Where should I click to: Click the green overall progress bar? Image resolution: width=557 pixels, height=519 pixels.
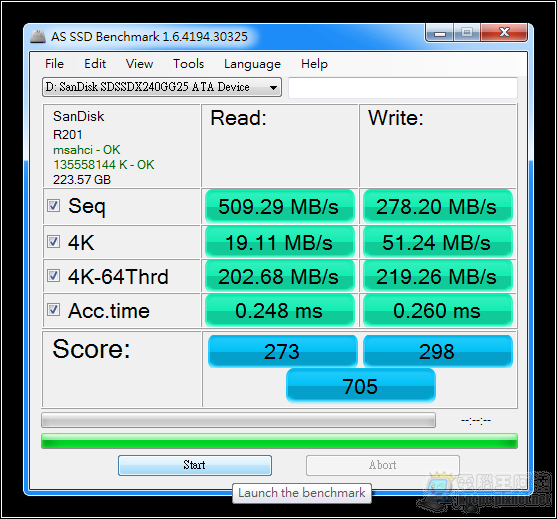pyautogui.click(x=279, y=441)
